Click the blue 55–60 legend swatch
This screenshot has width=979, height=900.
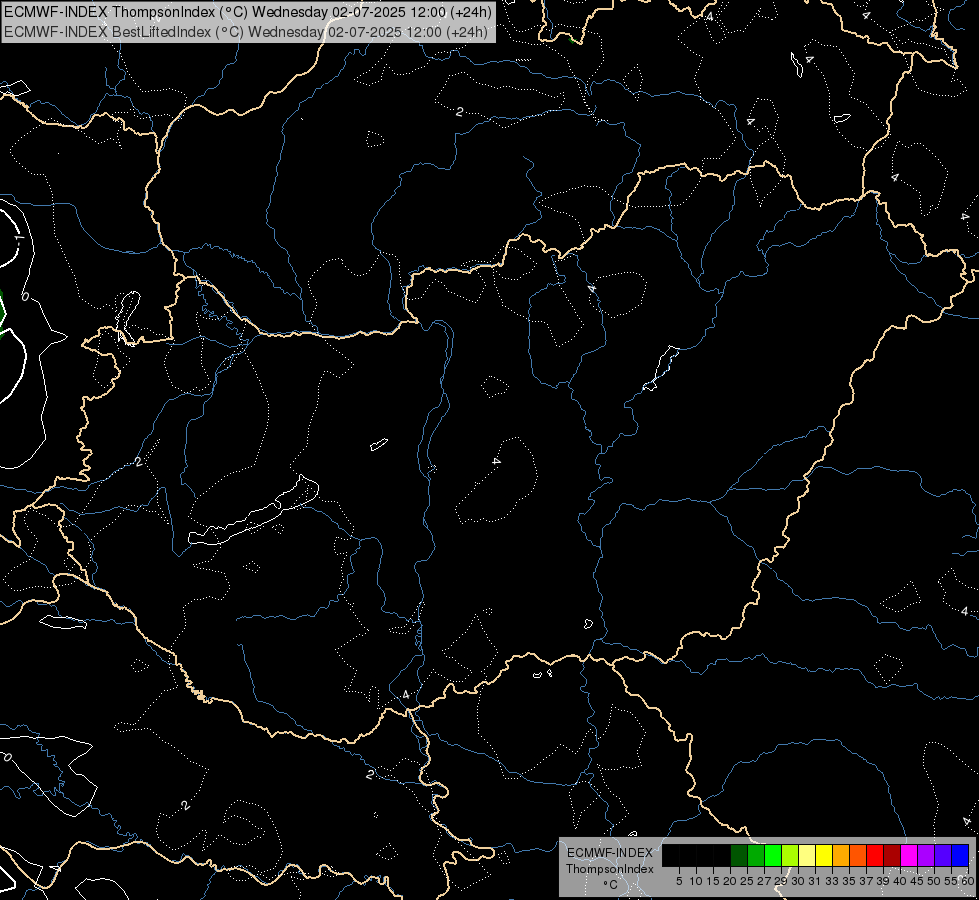click(960, 855)
